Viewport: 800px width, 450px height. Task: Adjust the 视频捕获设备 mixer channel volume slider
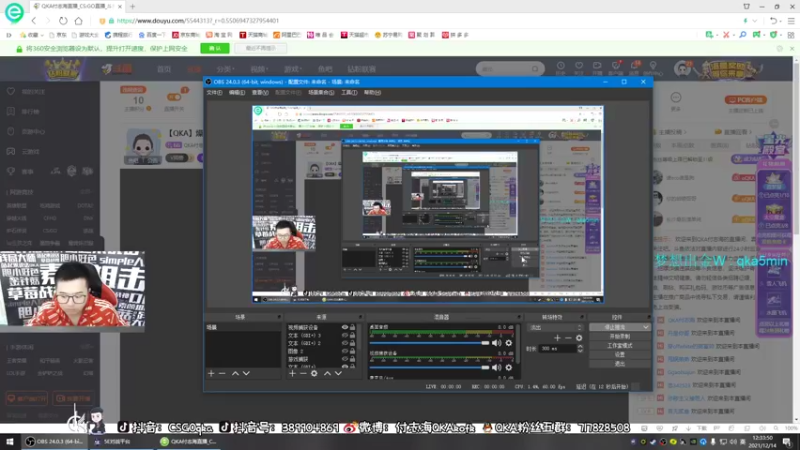click(429, 367)
